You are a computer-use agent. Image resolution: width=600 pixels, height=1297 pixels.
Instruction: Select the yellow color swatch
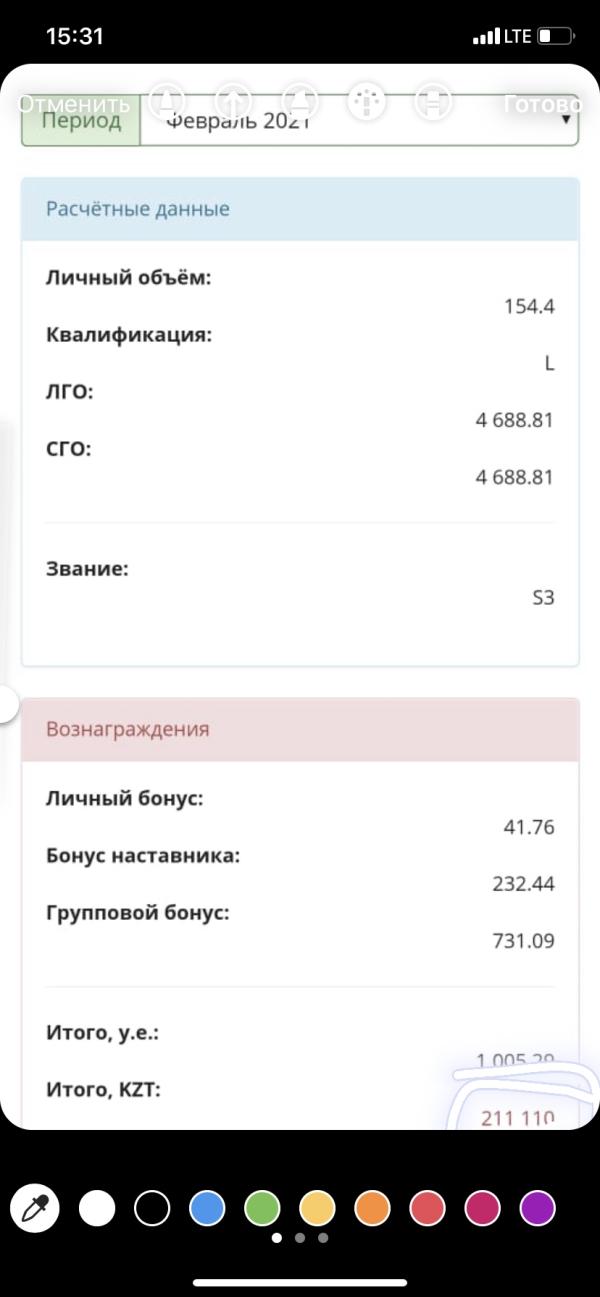[x=317, y=1208]
